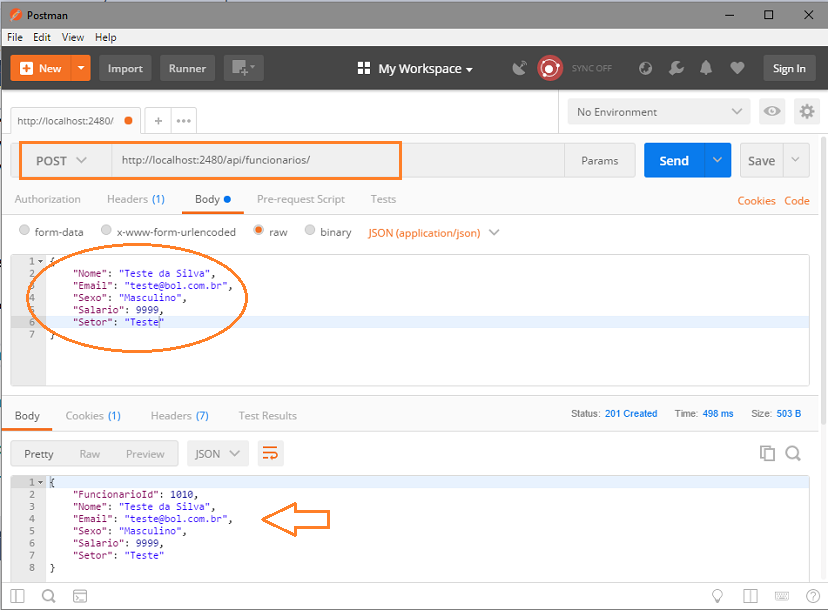Open the Help menu

coord(106,37)
